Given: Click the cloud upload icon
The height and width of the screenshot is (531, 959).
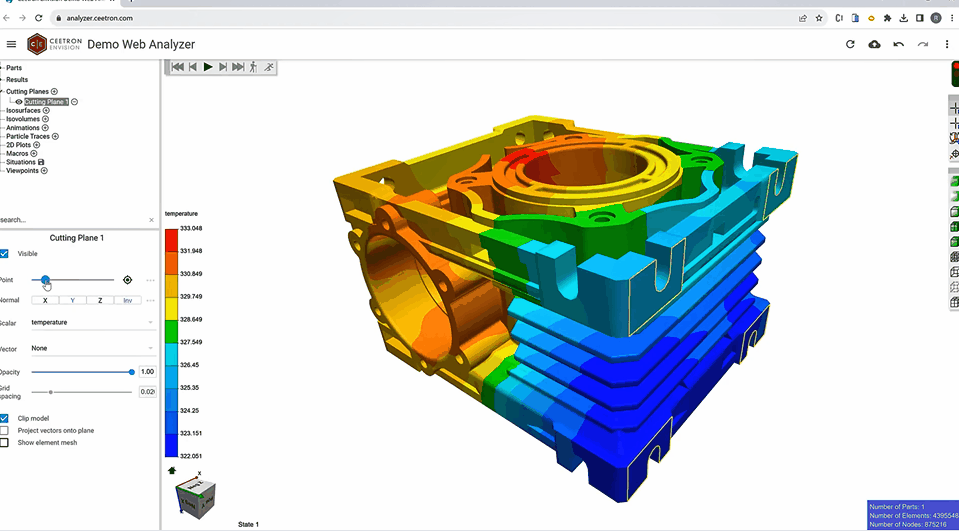Looking at the screenshot, I should pyautogui.click(x=875, y=44).
